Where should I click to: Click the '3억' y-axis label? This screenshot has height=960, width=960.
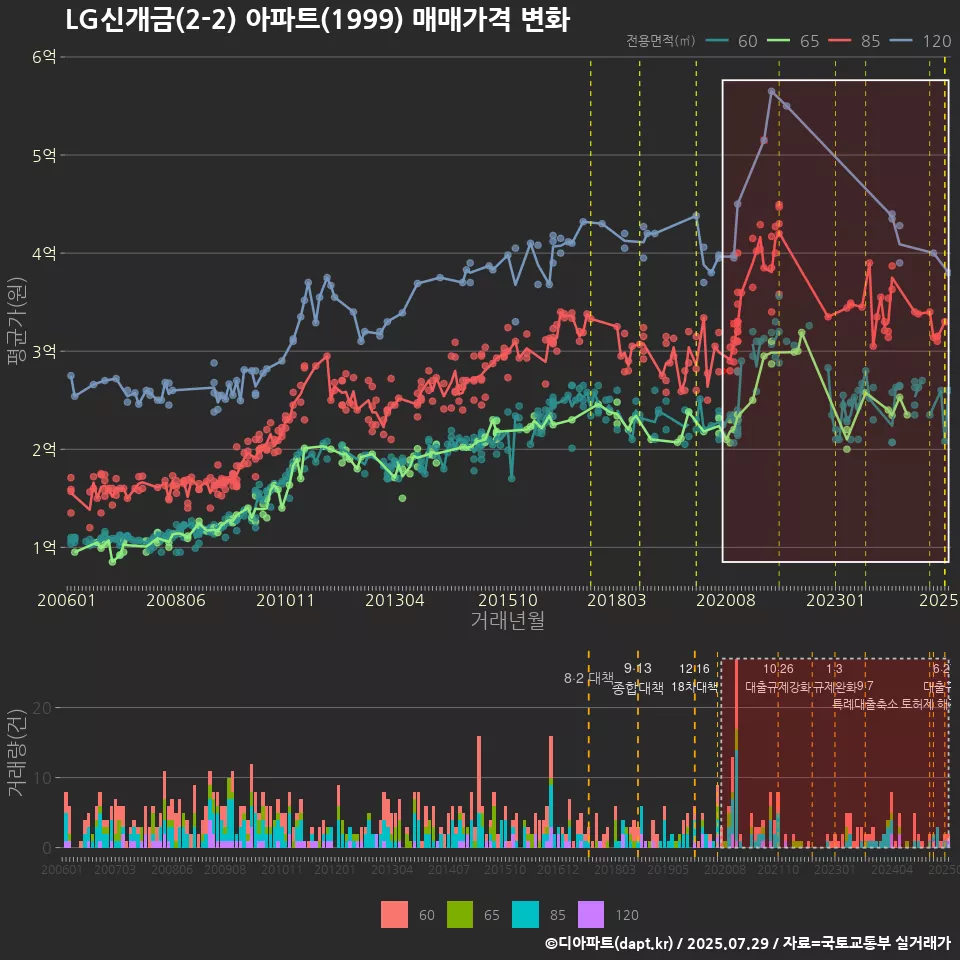(44, 351)
